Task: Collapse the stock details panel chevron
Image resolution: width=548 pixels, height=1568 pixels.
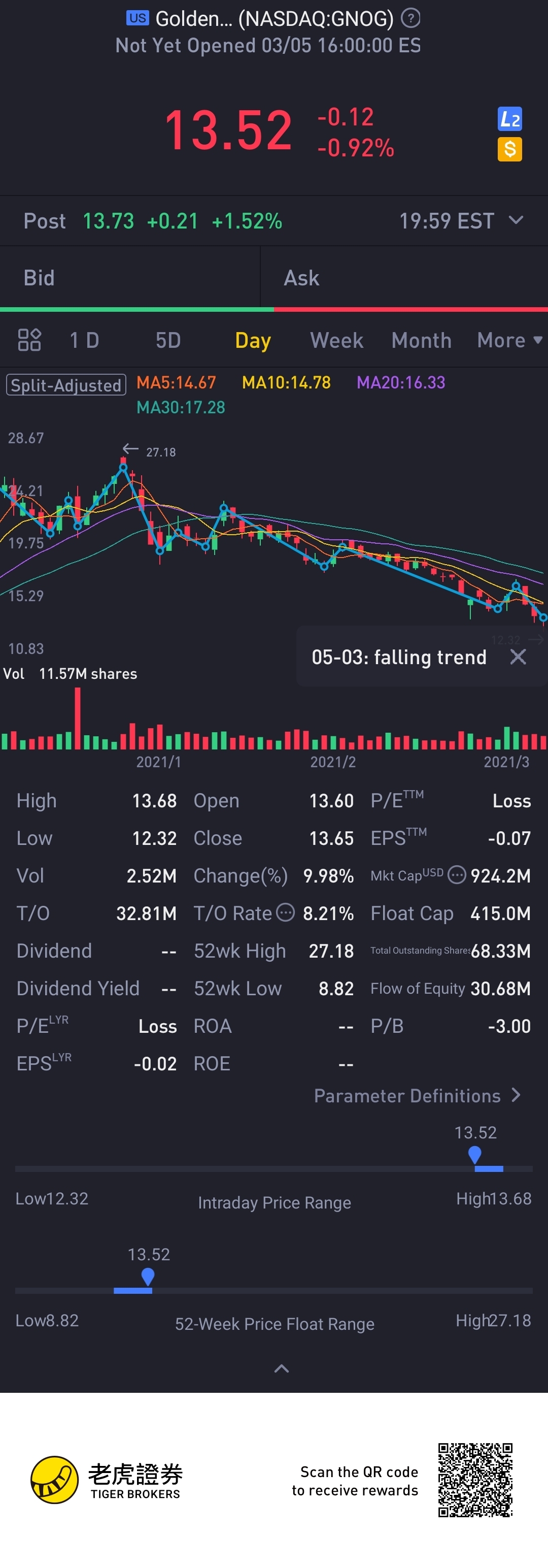Action: click(x=282, y=1369)
